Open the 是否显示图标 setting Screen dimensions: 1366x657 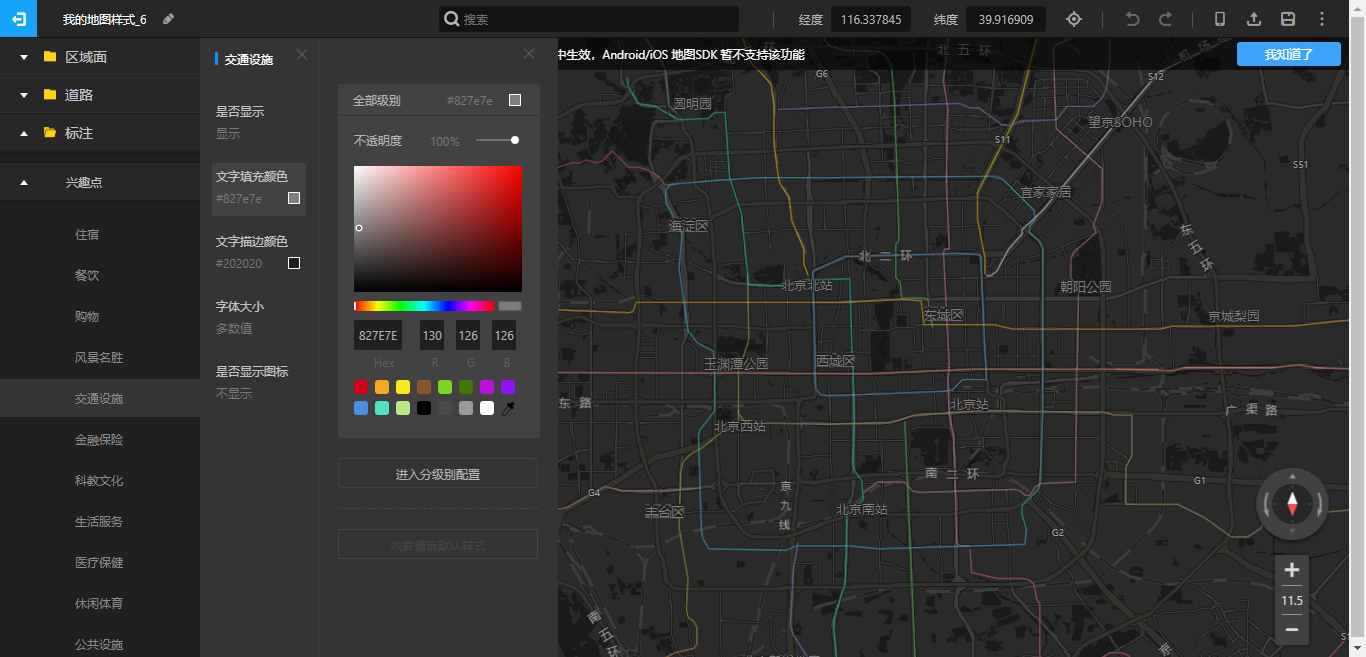[259, 382]
